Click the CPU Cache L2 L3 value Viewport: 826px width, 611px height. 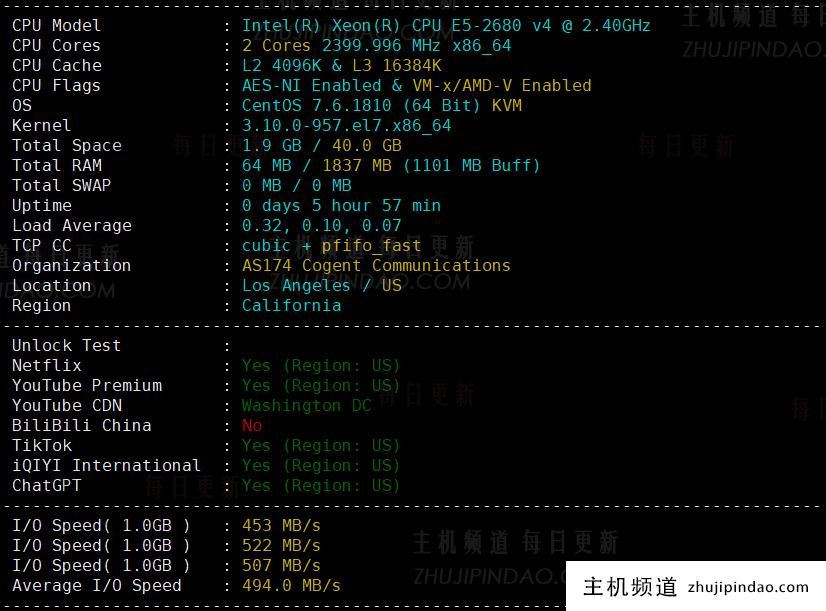click(x=341, y=65)
